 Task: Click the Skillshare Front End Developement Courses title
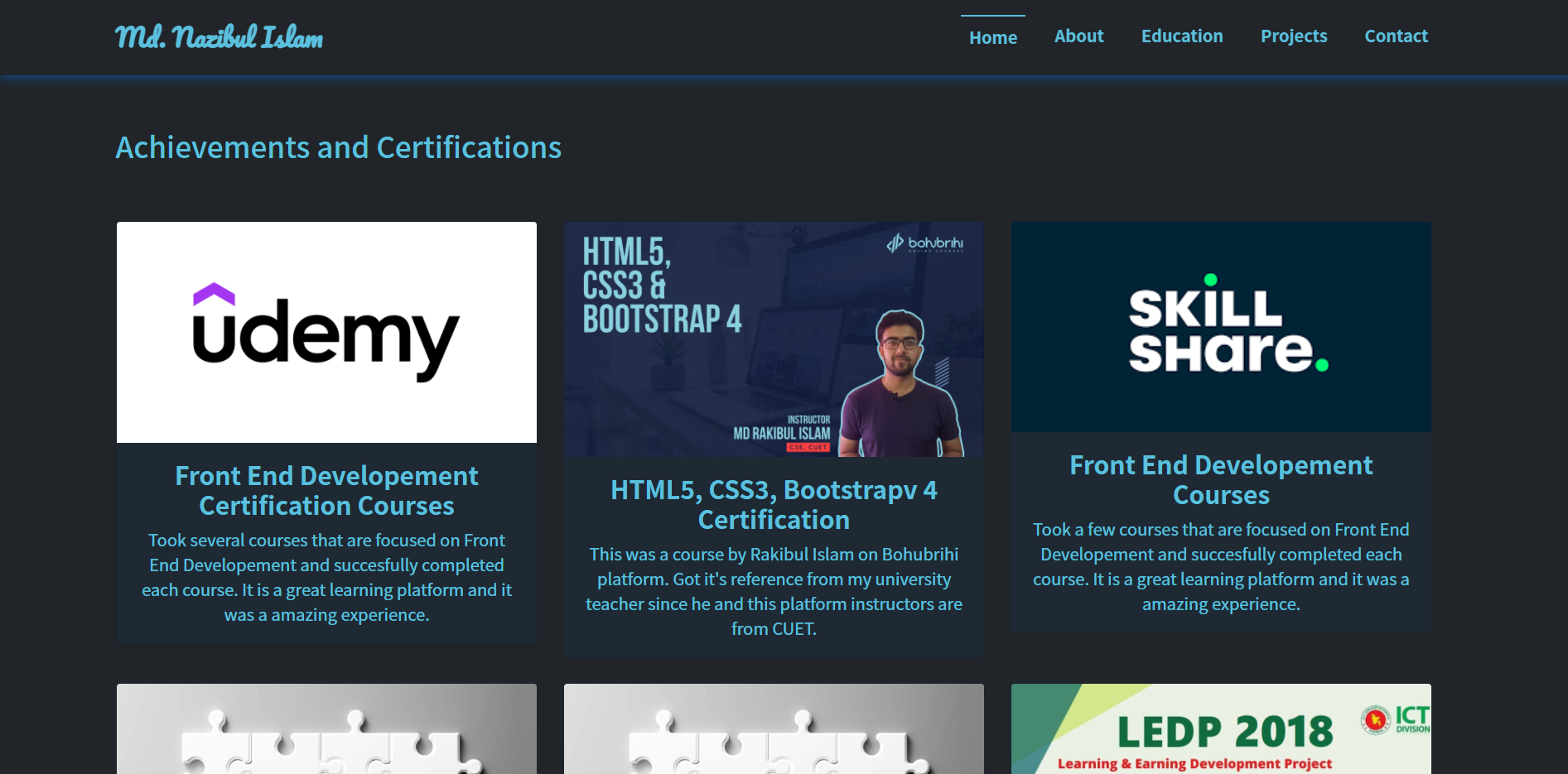1221,480
